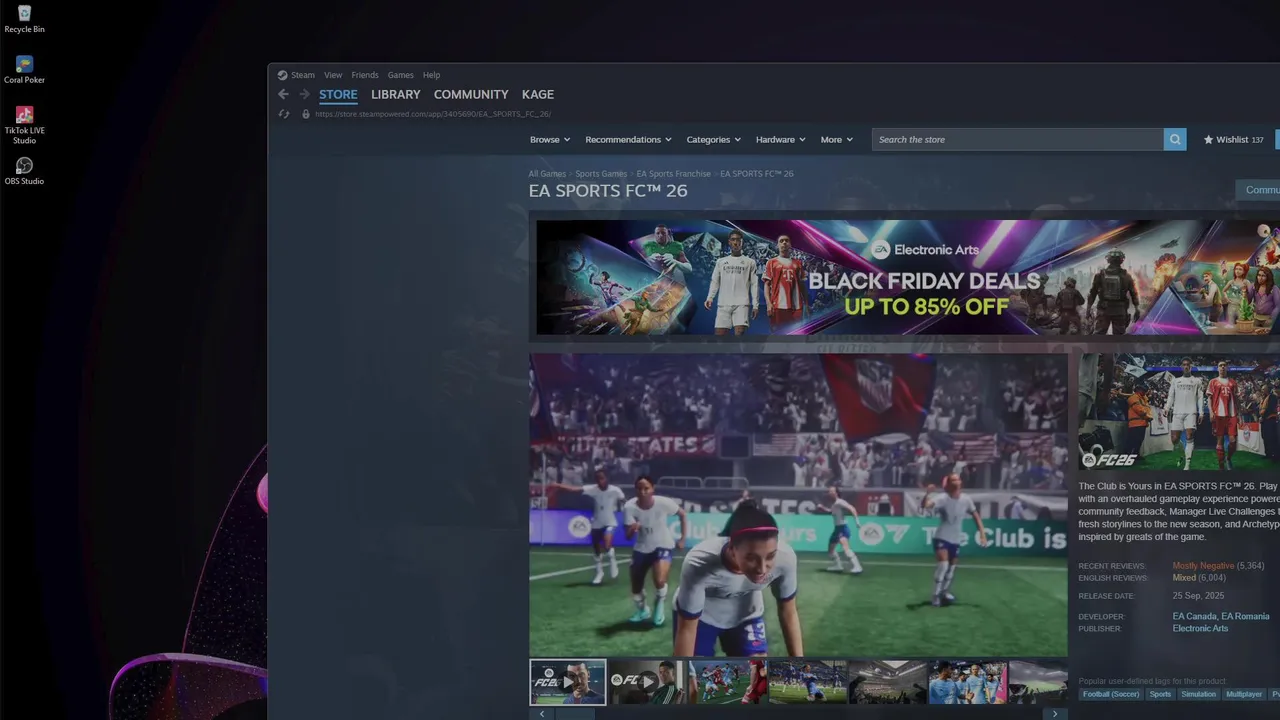
Task: Open the Wishlist 137 link
Action: 1234,140
